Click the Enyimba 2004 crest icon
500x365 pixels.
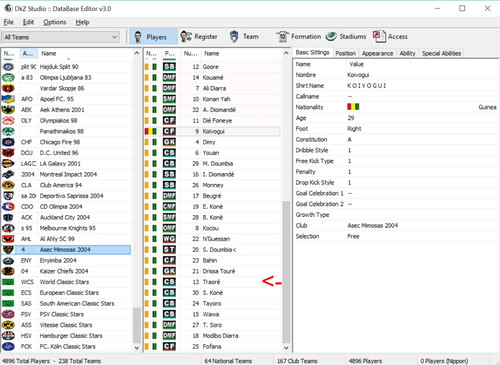pyautogui.click(x=8, y=260)
